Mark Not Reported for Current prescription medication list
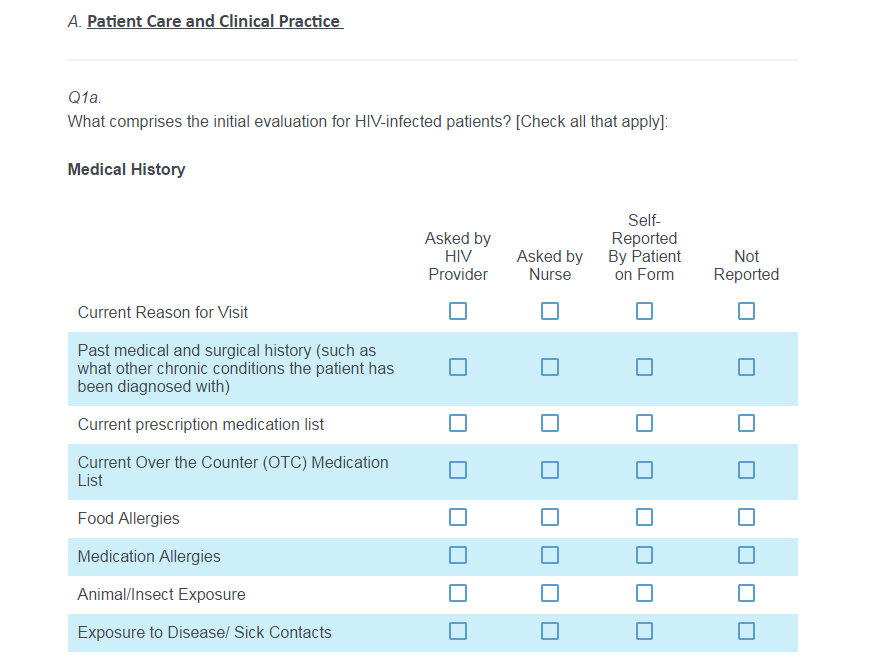 click(746, 423)
